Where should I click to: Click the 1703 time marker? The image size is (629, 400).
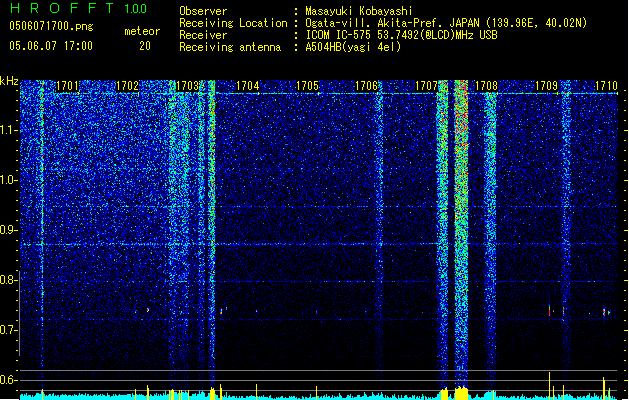pos(187,86)
